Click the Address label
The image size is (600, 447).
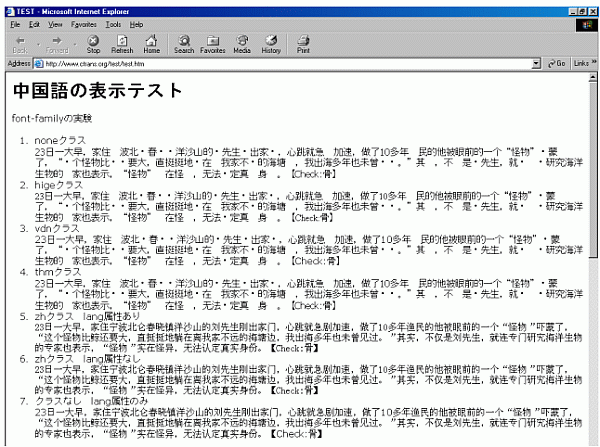tap(19, 64)
